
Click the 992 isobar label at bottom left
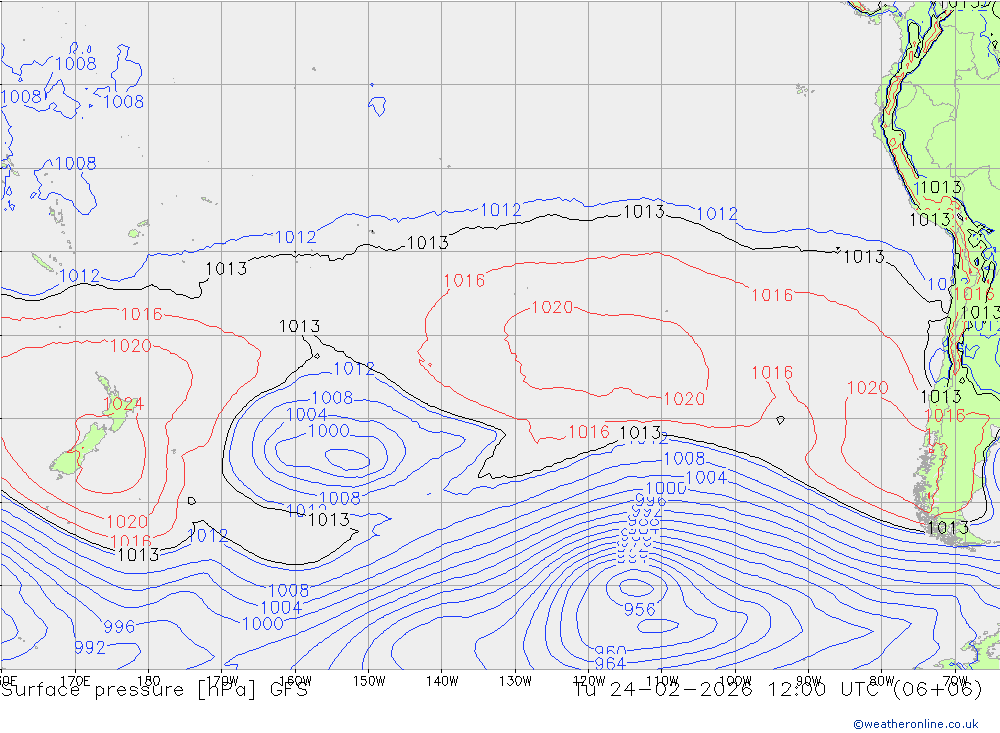[x=90, y=648]
